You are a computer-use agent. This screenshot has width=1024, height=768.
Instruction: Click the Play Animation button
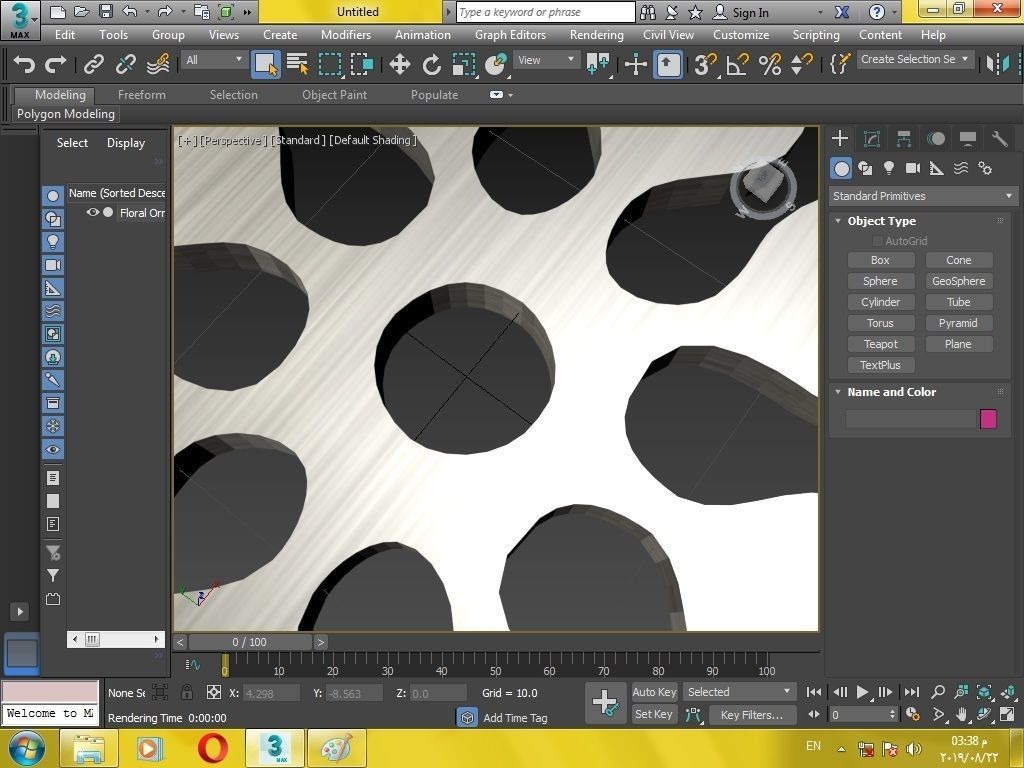(862, 692)
